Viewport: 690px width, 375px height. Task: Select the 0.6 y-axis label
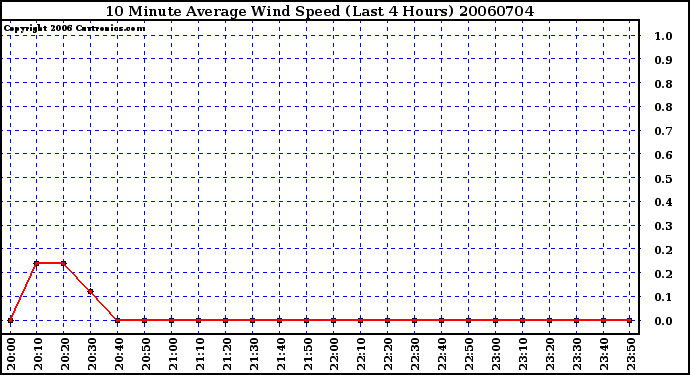(x=663, y=155)
